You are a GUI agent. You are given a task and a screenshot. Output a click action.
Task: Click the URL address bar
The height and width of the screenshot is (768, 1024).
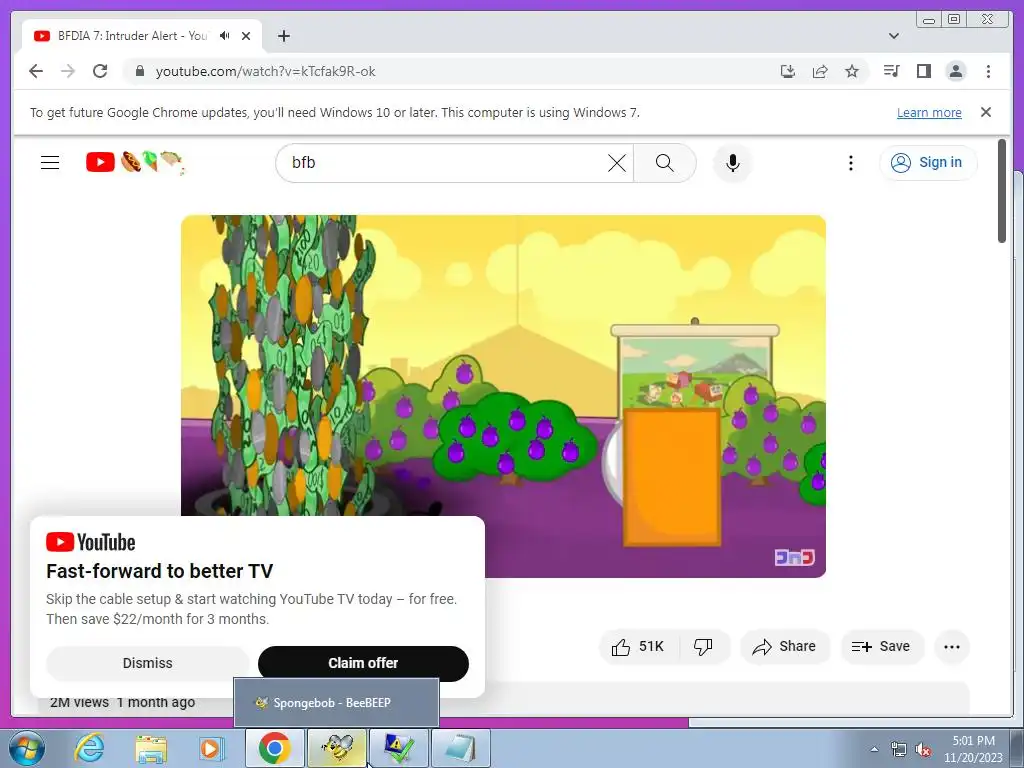tap(457, 71)
